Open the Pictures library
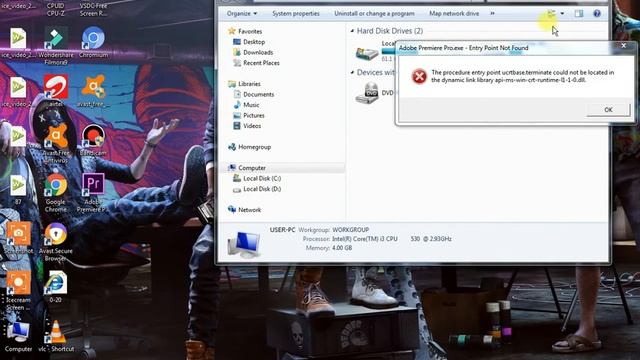Viewport: 640px width, 360px height. click(x=248, y=116)
